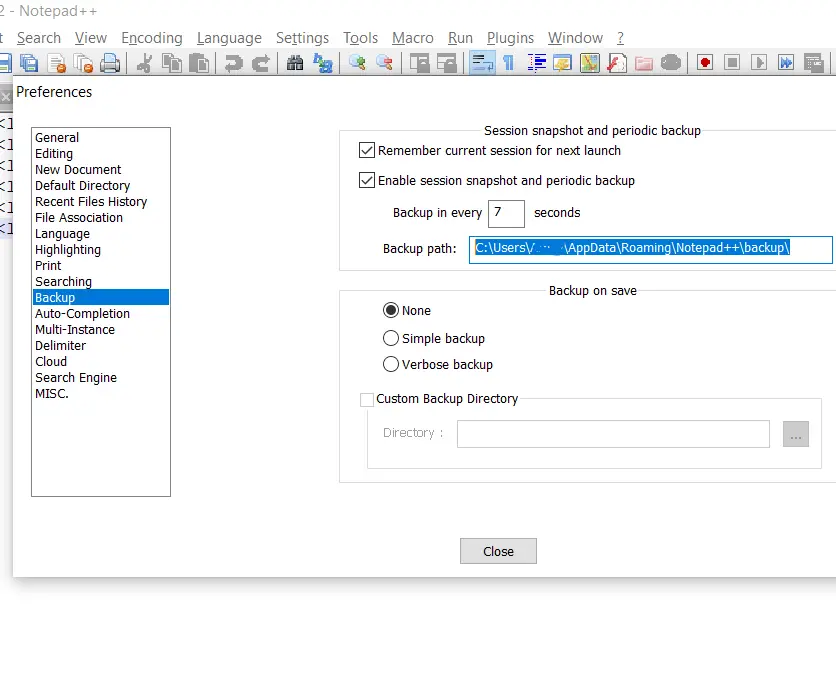Open the View menu

(91, 38)
